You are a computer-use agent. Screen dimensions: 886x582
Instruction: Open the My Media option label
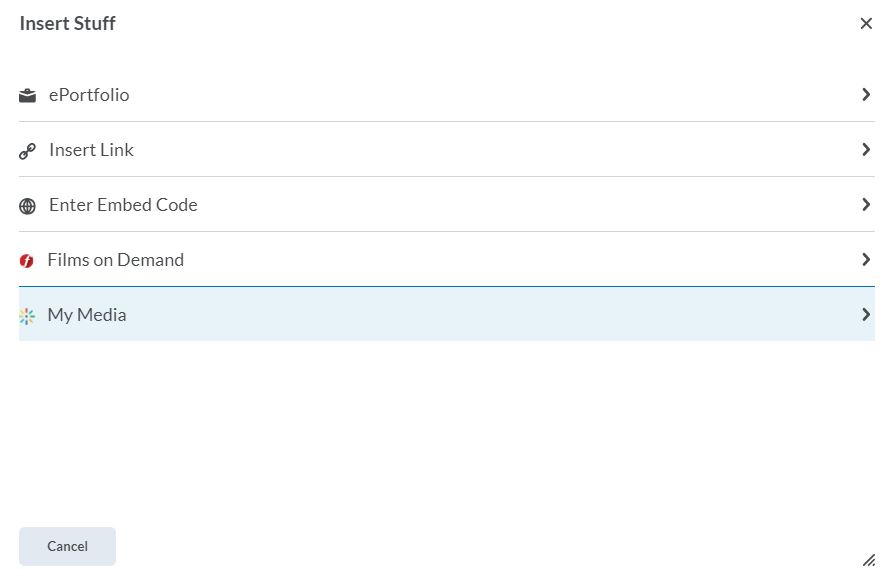87,315
